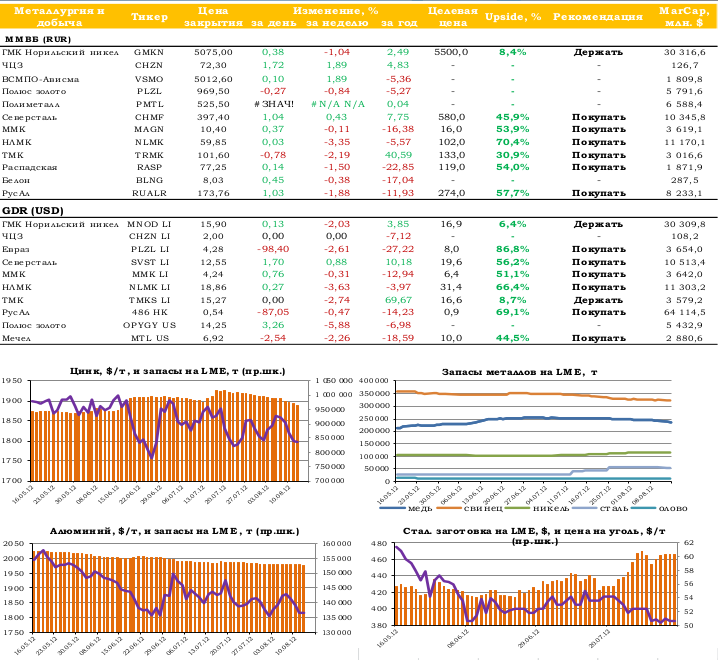
Task: Click the '70,4%' upside value
Action: [x=512, y=142]
